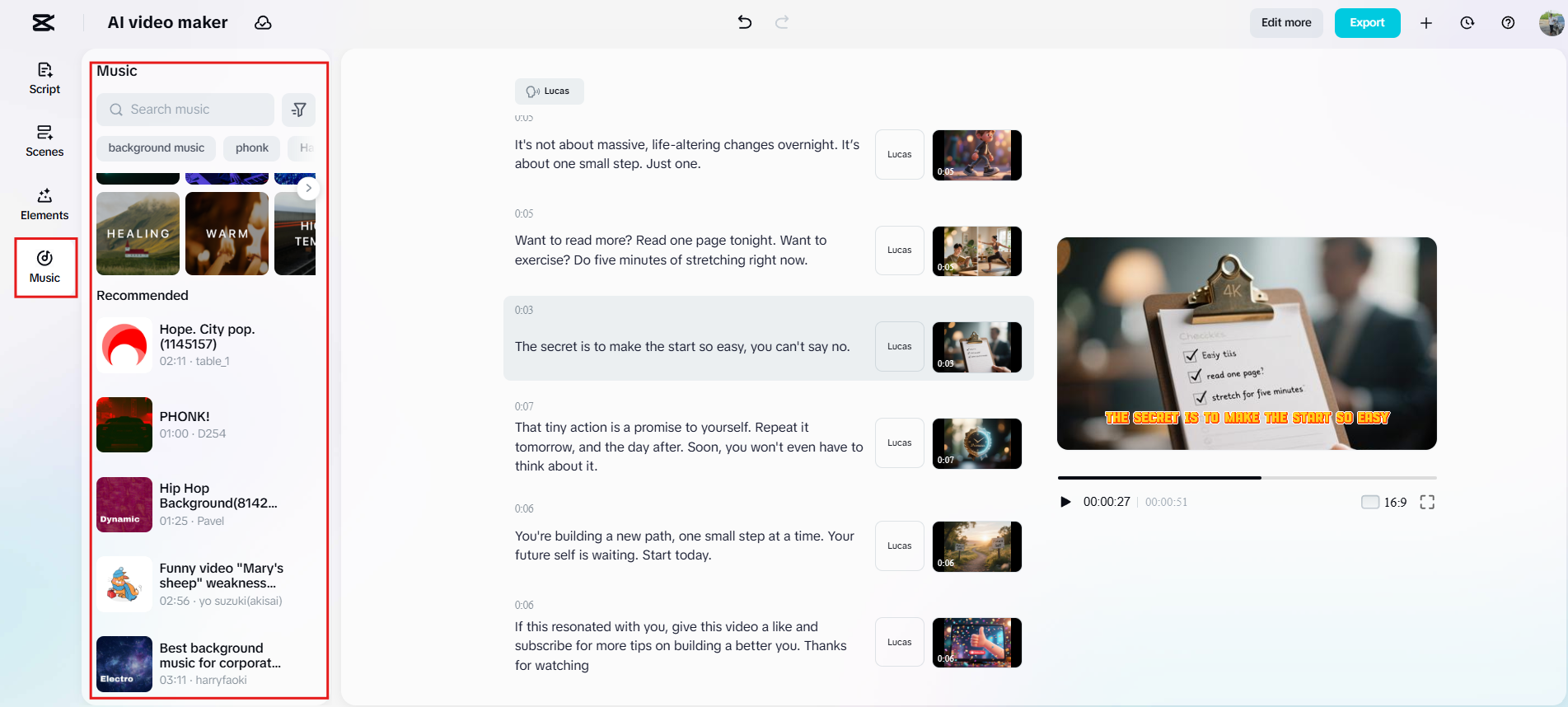This screenshot has width=1568, height=707.
Task: Click Lucas voice button for 'read more' scene
Action: 900,250
